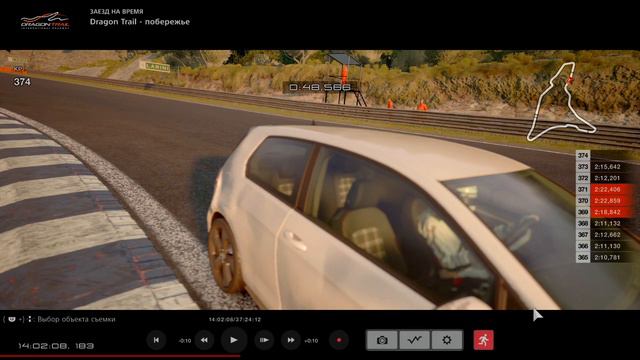Screen dimensions: 640x360
Task: Select lap 367 time 2:12,662
Action: [606, 235]
